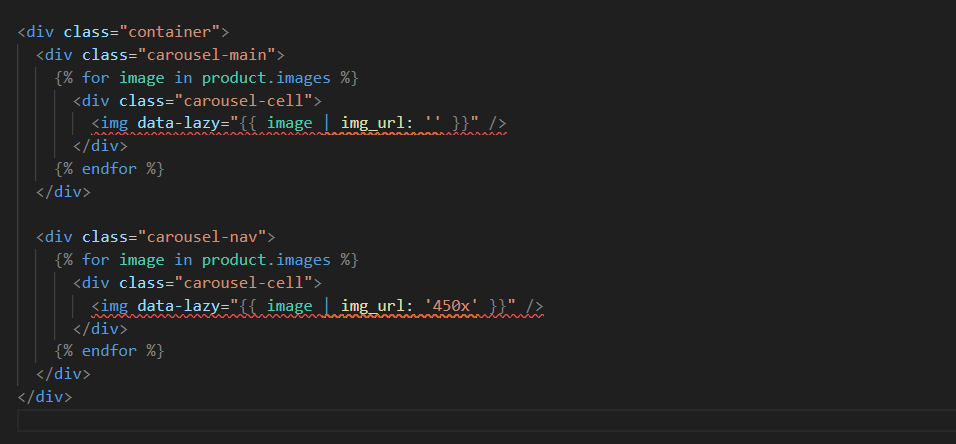The image size is (956, 444).
Task: Click the img tag with the empty img_url
Action: [114, 124]
